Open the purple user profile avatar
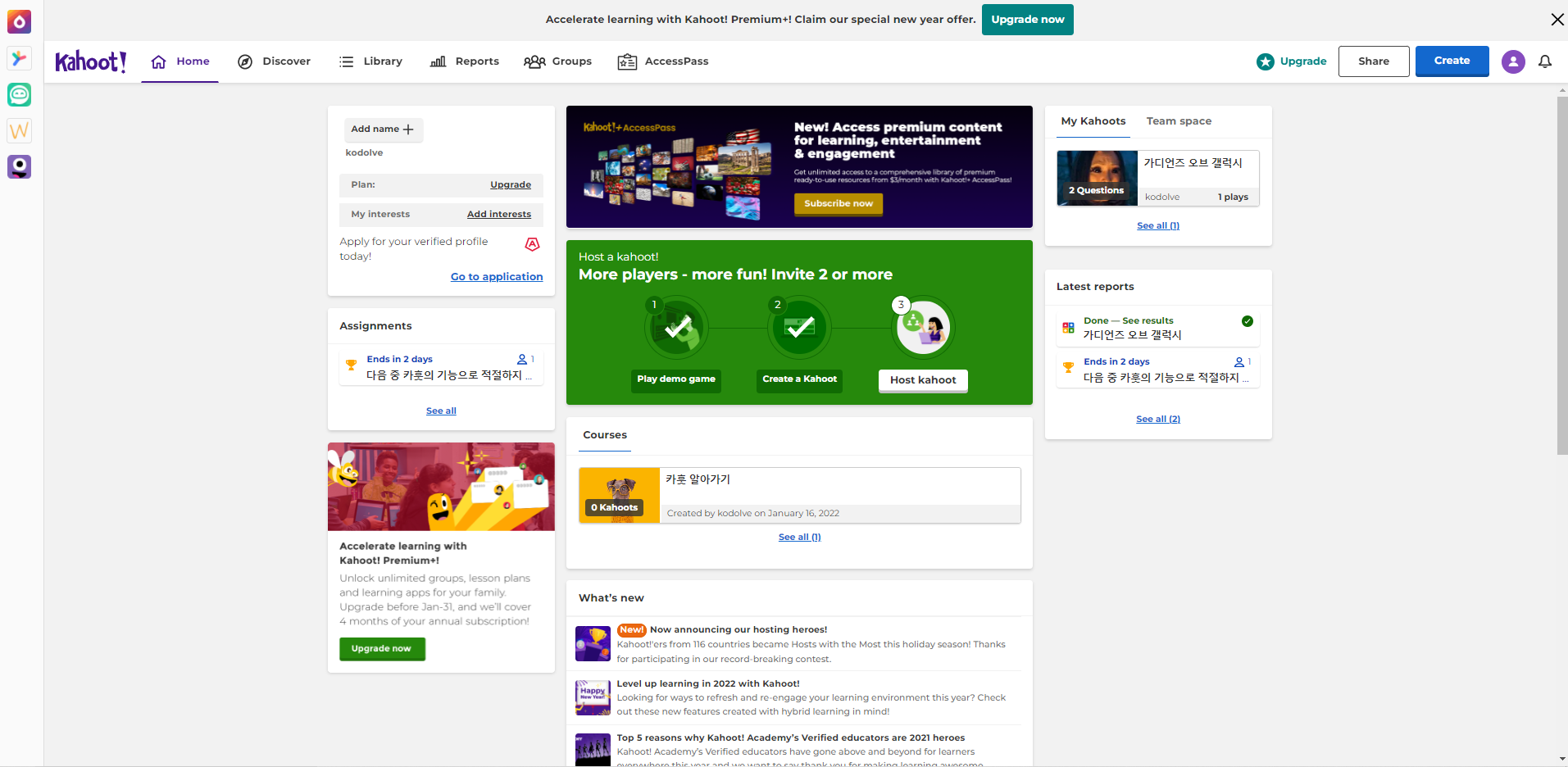1568x767 pixels. click(x=1513, y=61)
